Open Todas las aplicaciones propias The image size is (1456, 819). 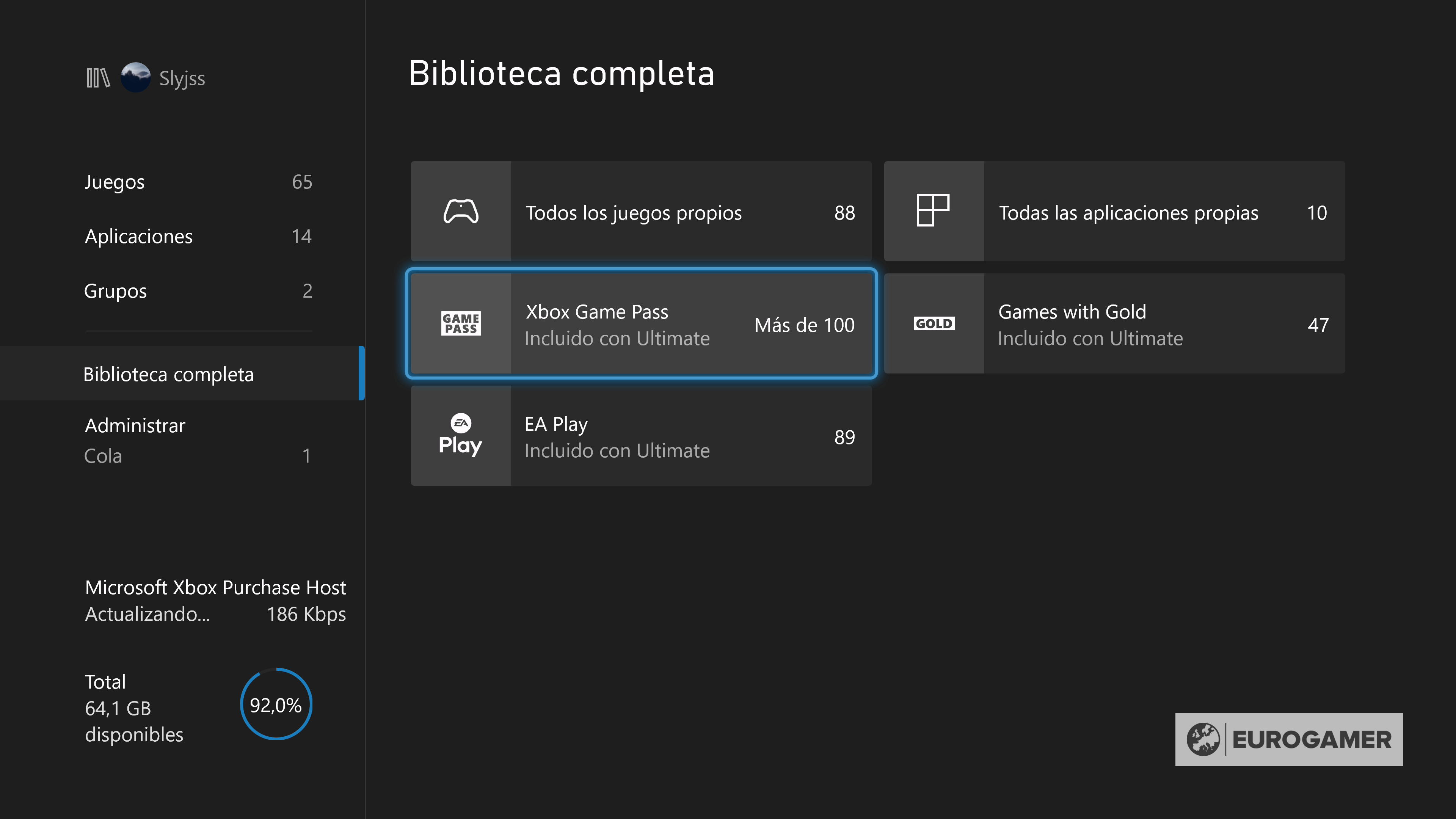(1114, 212)
